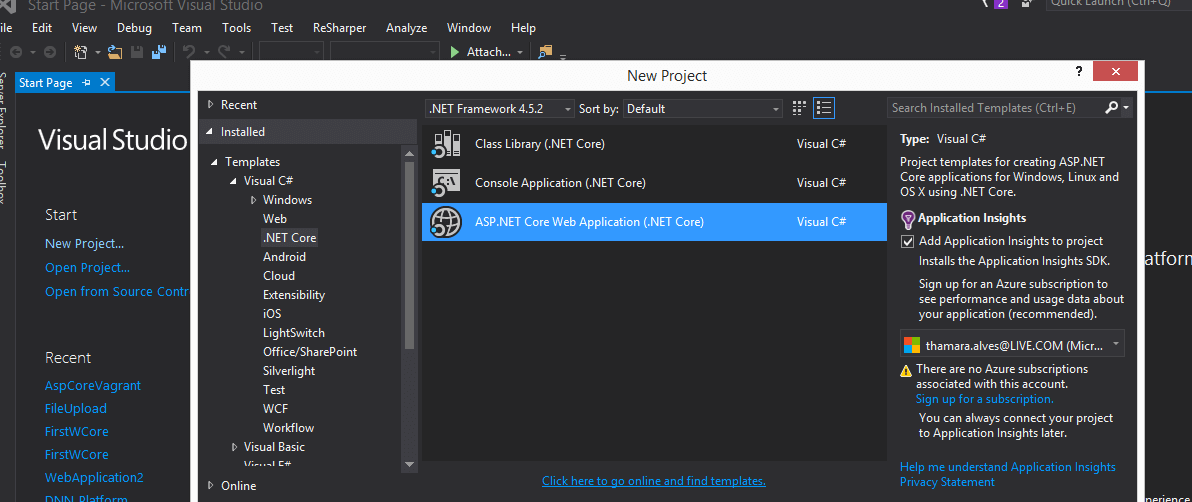Click the Search Installed Templates field
Image resolution: width=1192 pixels, height=502 pixels.
pyautogui.click(x=994, y=108)
